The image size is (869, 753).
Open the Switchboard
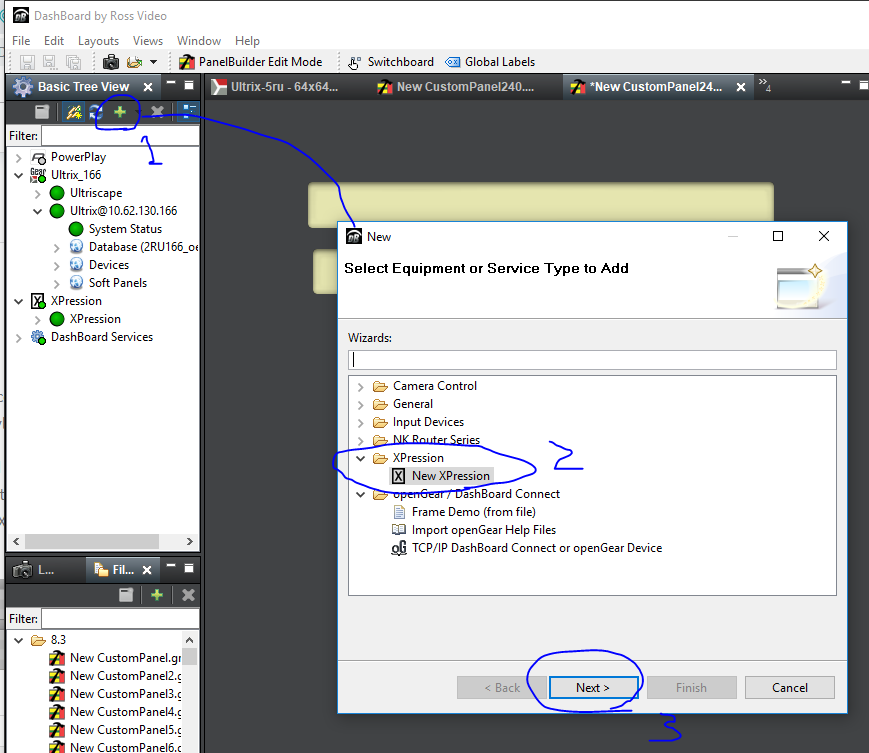pos(391,62)
